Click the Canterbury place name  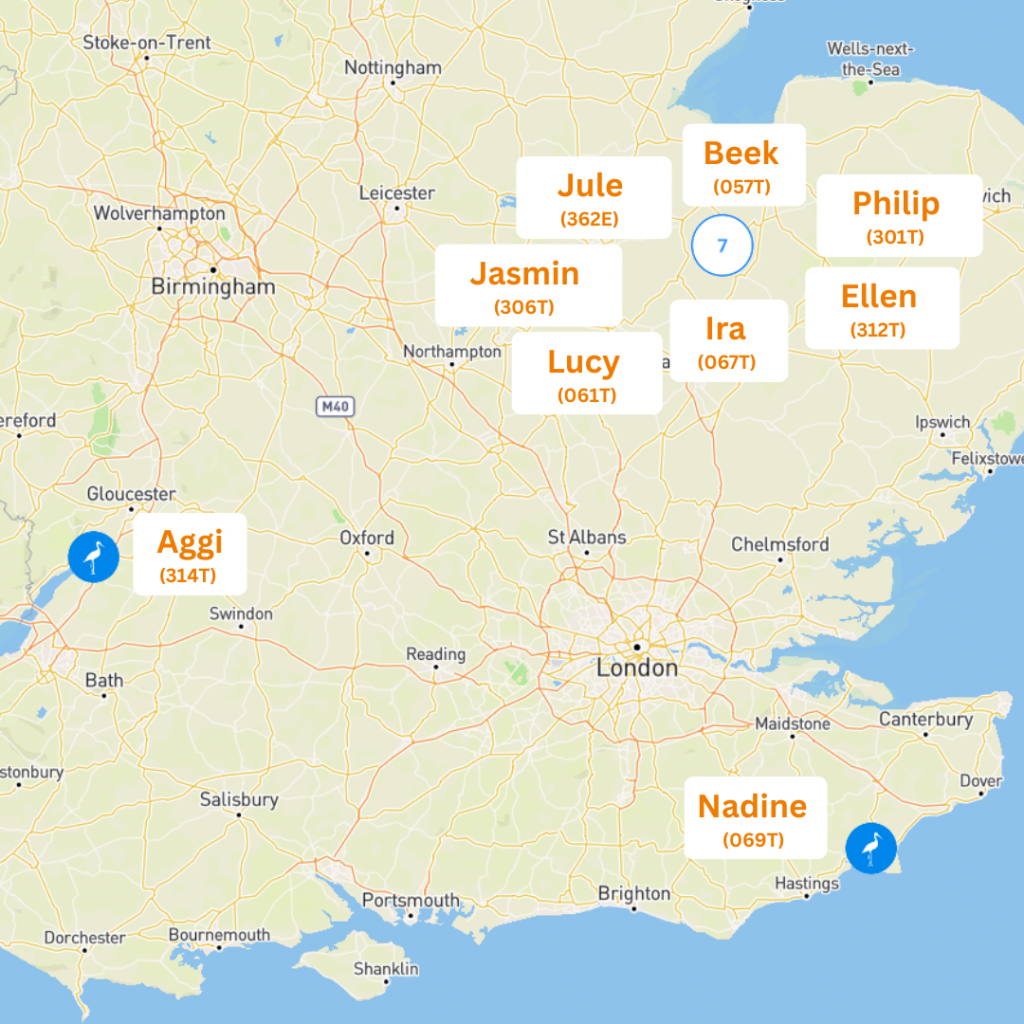925,719
